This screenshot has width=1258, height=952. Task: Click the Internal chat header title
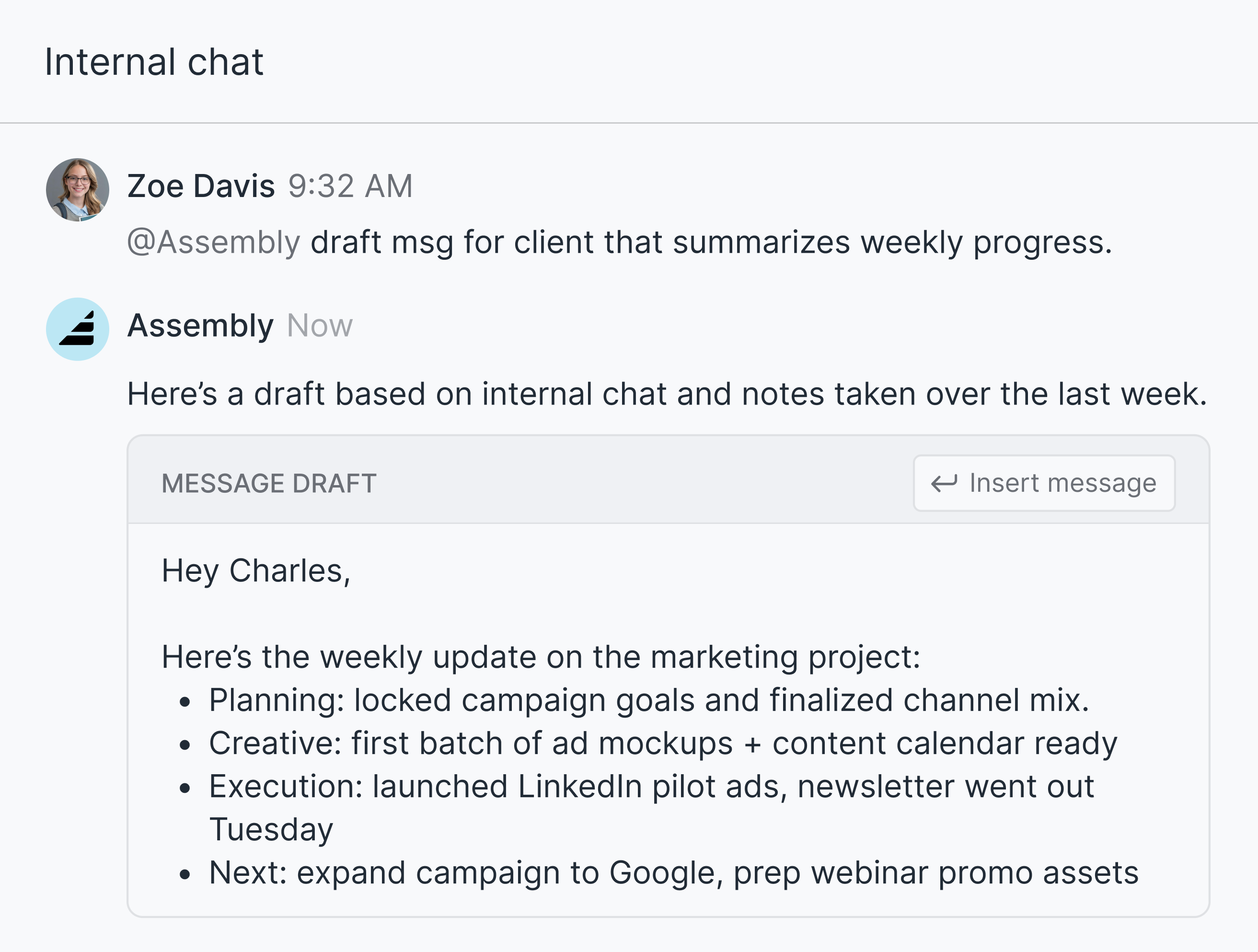(x=154, y=61)
